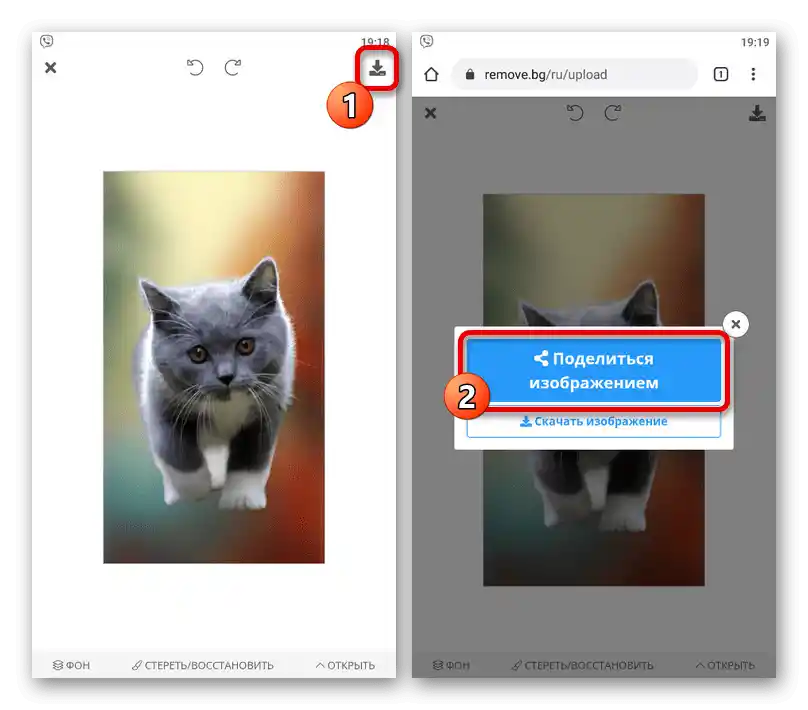Viber status icon in left screen
Viewport: 808px width, 710px height.
coord(46,41)
